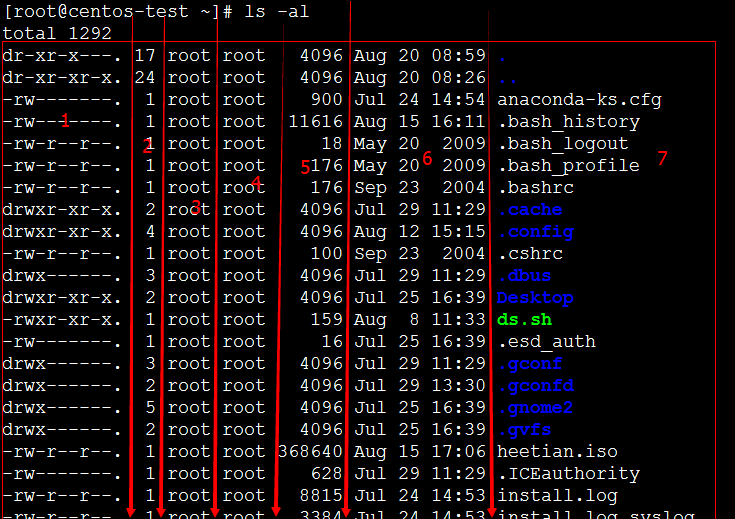Select the .gconfd directory name

coord(536,386)
